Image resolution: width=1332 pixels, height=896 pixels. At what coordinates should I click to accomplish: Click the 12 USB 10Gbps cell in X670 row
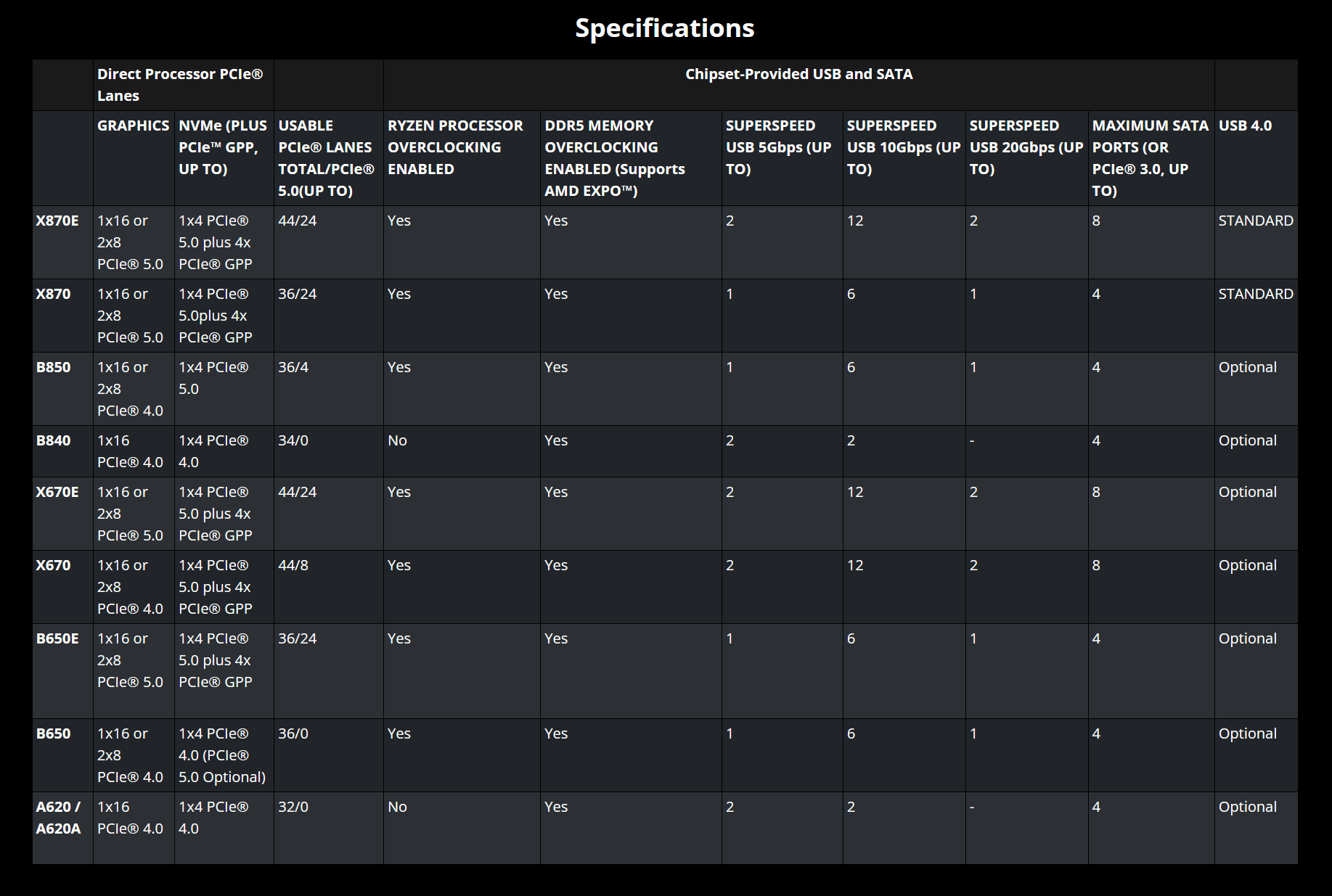pyautogui.click(x=904, y=587)
